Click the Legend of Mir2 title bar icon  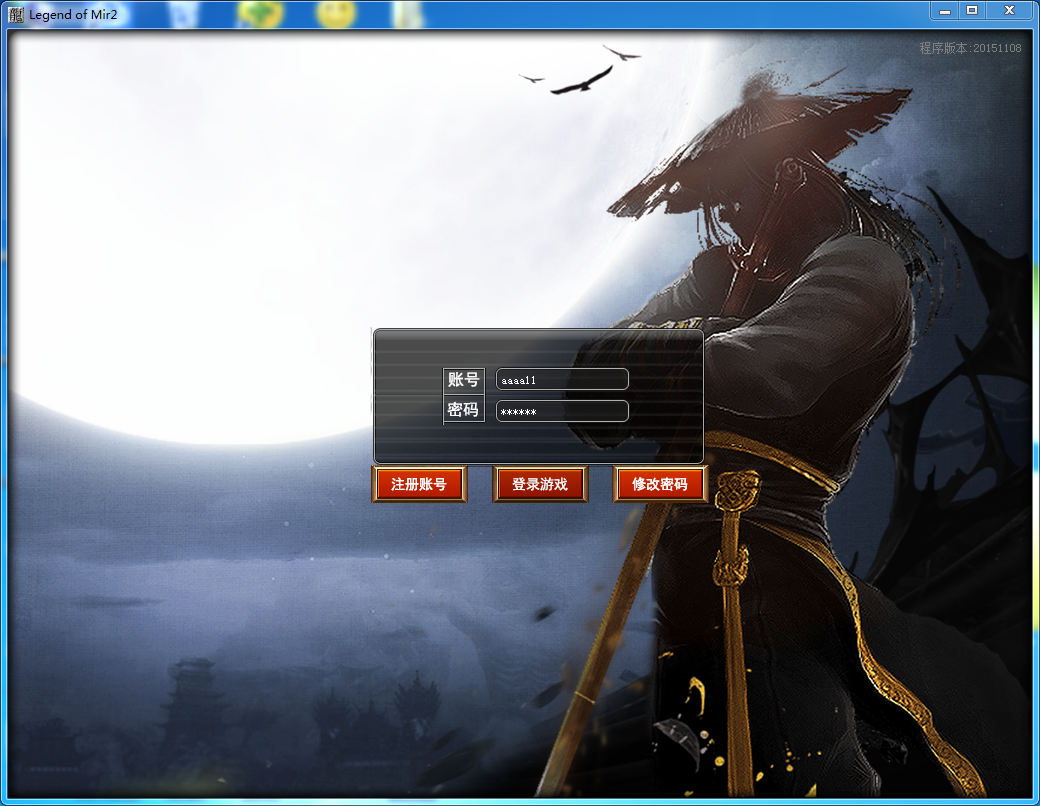pos(16,15)
